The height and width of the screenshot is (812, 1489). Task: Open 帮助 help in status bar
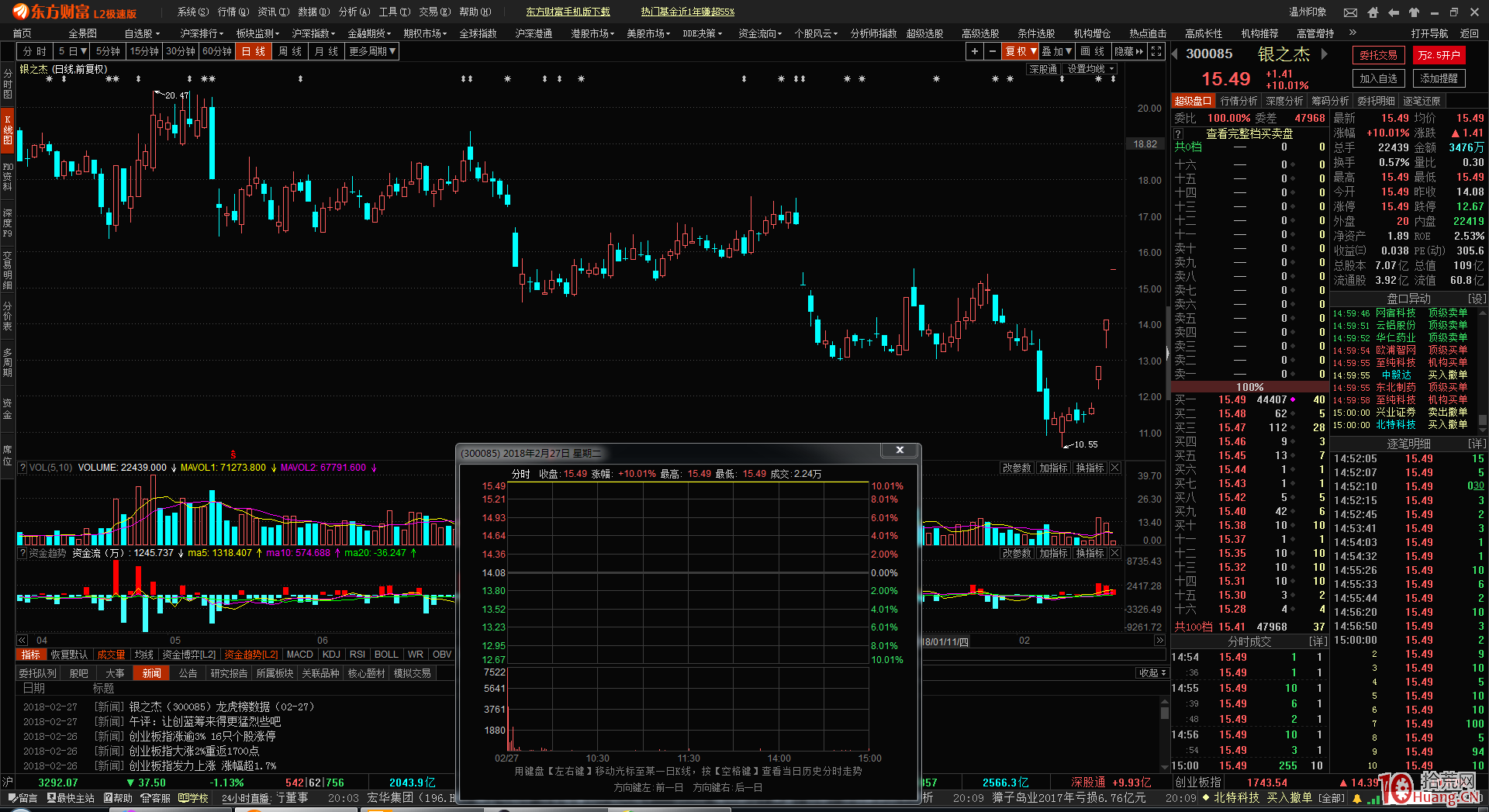pyautogui.click(x=118, y=797)
